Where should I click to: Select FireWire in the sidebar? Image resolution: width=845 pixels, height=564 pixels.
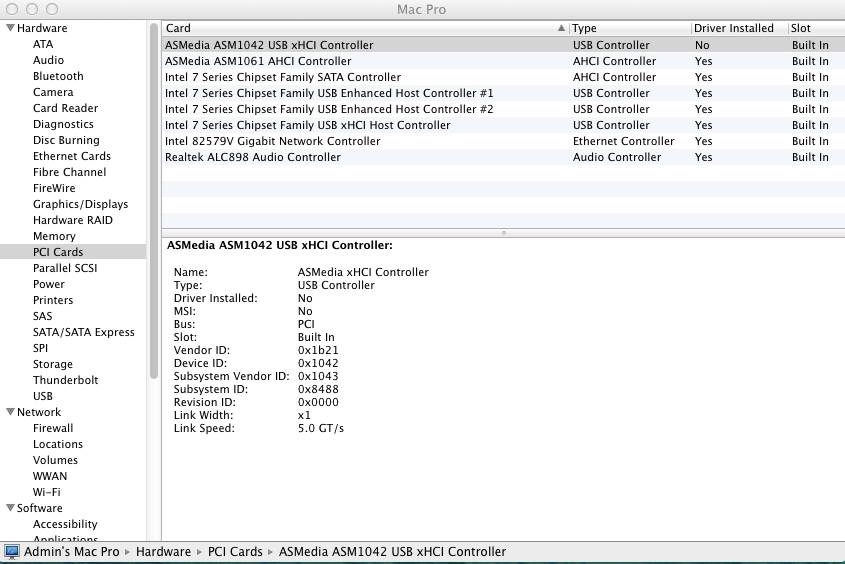pos(54,188)
